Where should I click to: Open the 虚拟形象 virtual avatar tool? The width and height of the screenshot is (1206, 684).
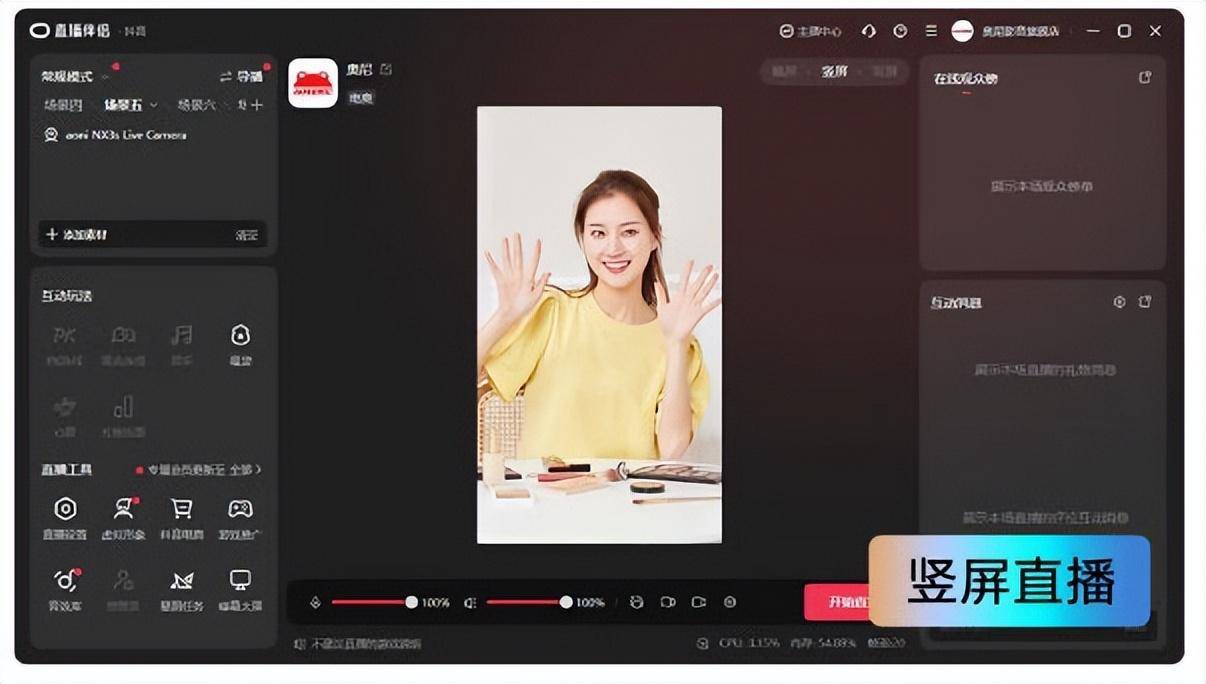[x=123, y=516]
